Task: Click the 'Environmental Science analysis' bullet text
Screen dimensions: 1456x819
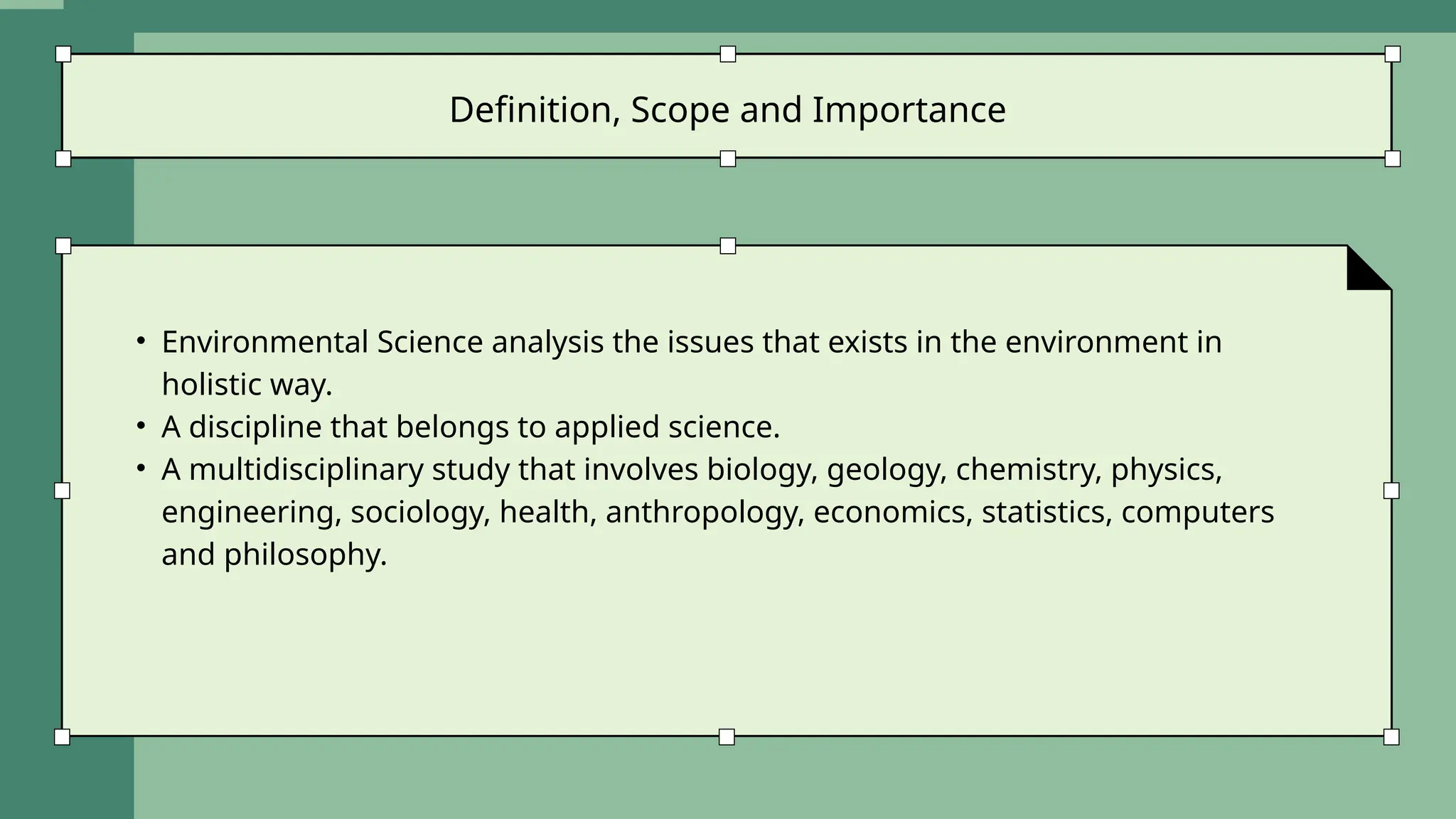Action: coord(692,363)
